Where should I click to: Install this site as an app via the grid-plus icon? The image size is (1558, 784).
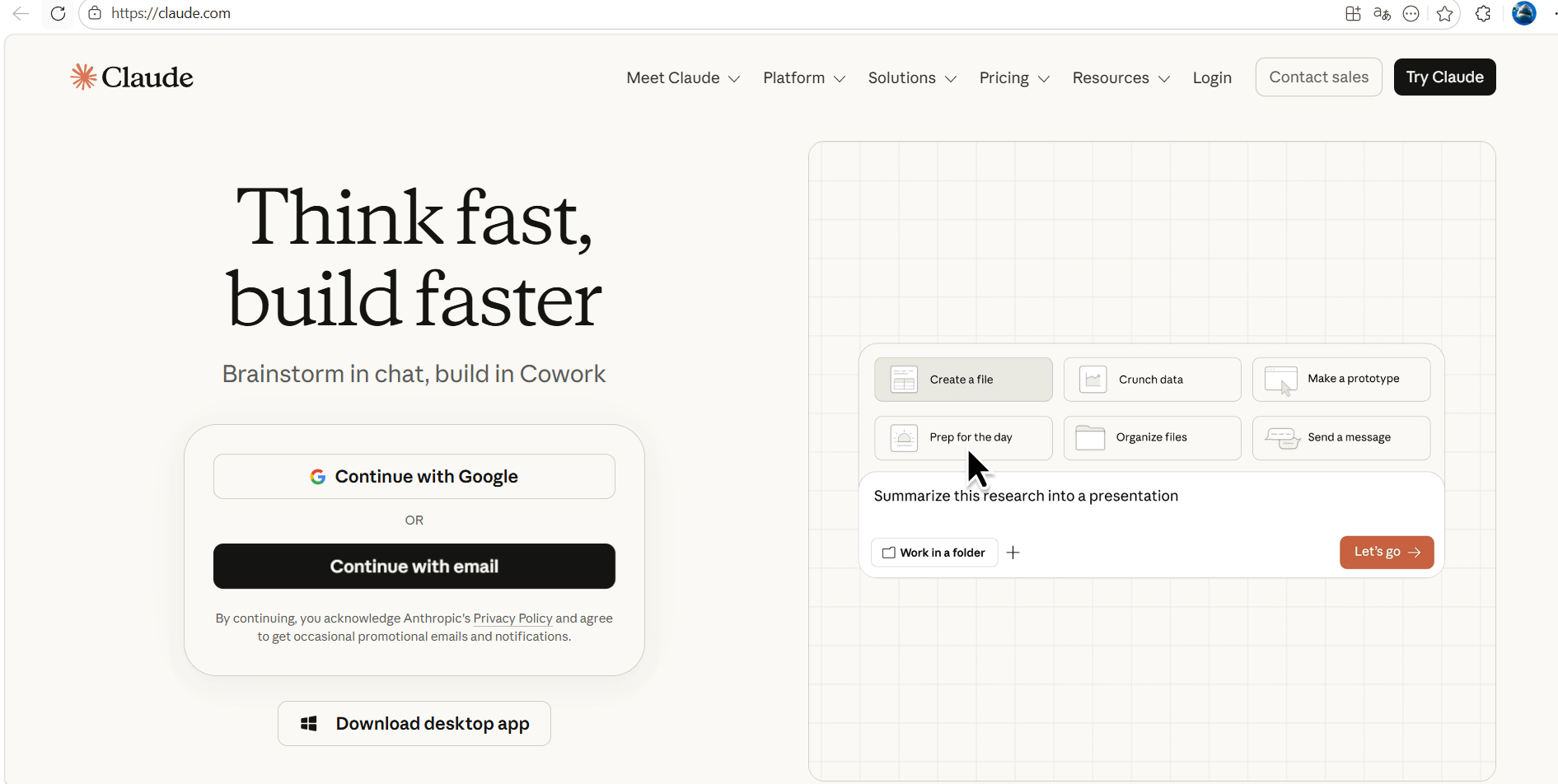point(1353,13)
